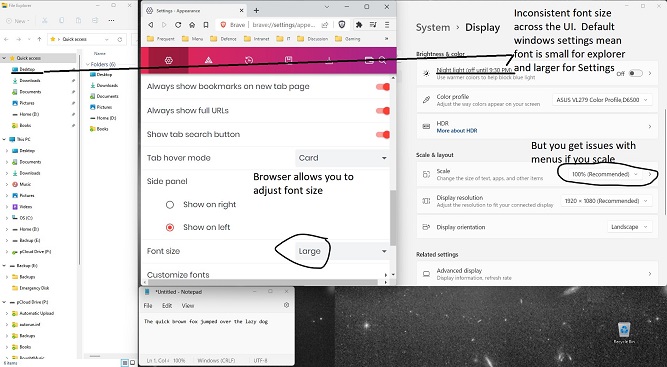Click Brave's back navigation arrow
The width and height of the screenshot is (667, 367).
(151, 25)
